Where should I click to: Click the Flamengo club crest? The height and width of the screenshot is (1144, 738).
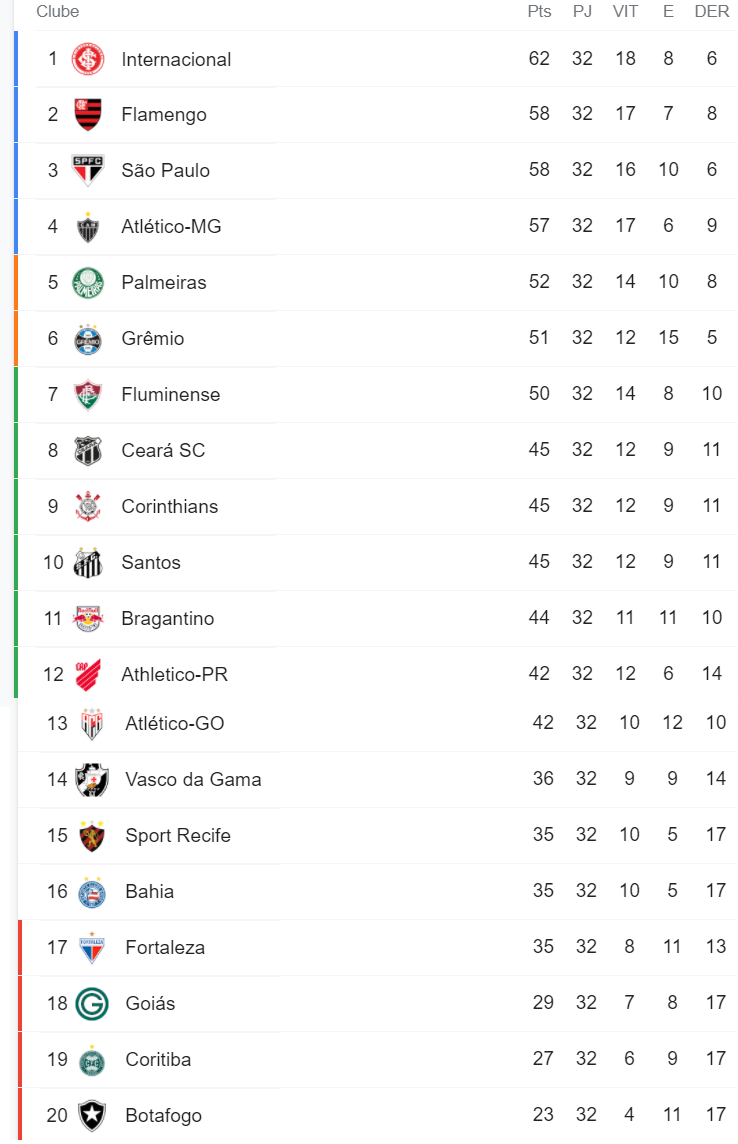click(88, 115)
